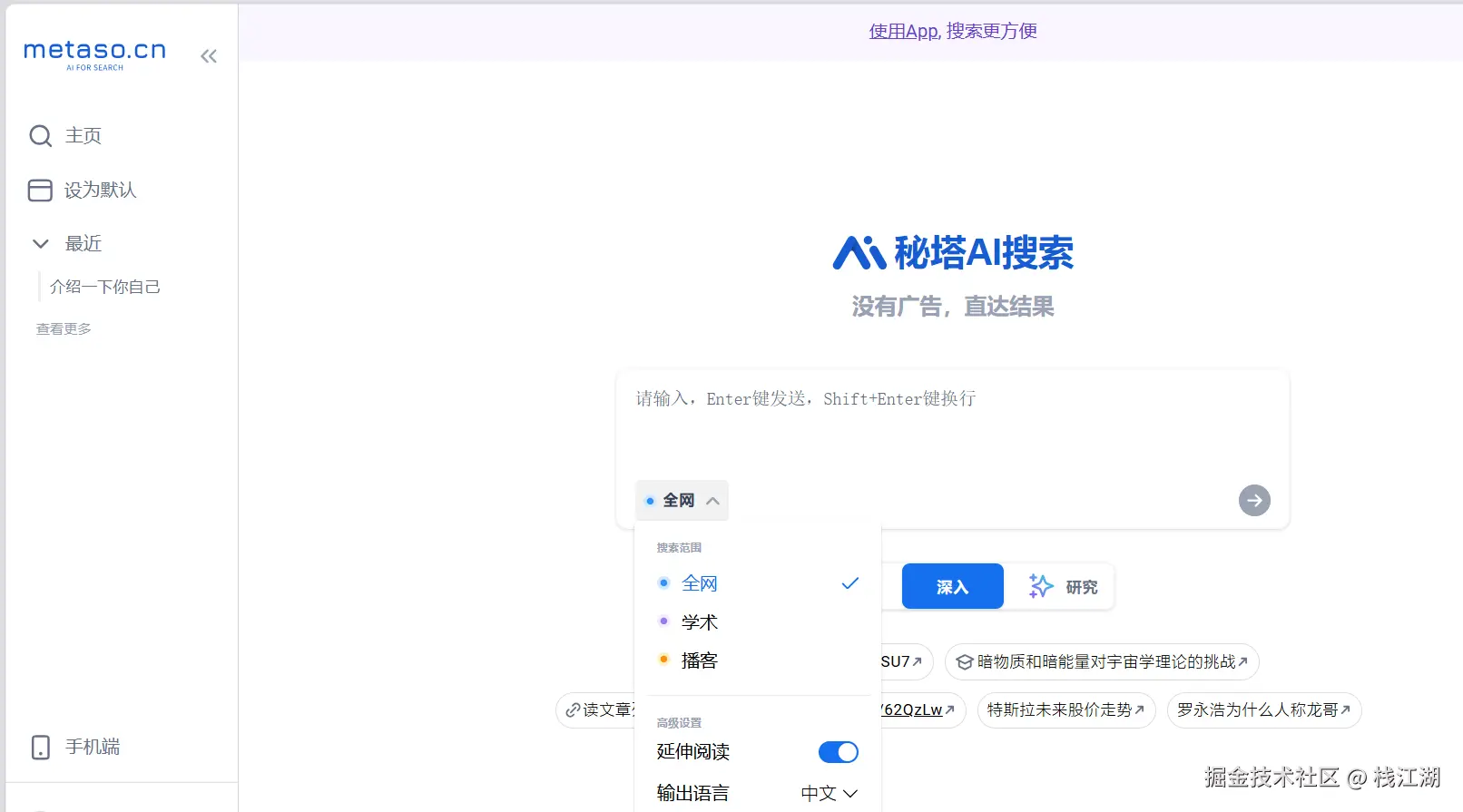Click the metaso.cn logo
Screen dimensions: 1463x812
(95, 54)
